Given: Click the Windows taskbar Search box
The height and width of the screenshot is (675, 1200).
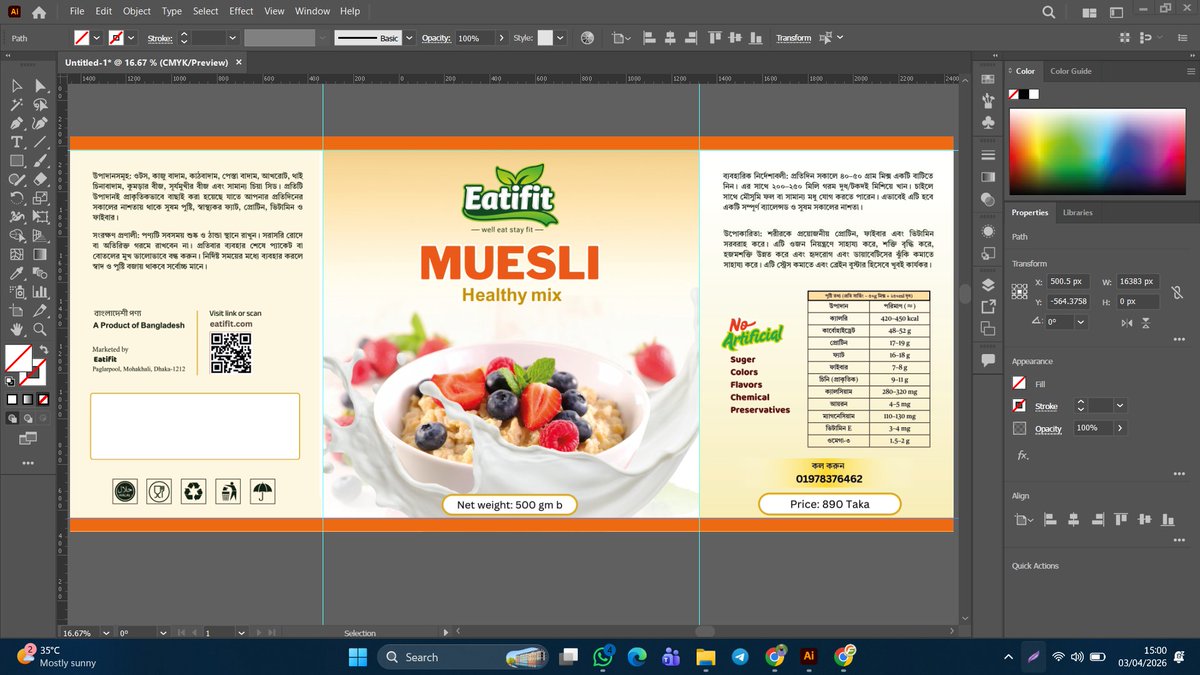Looking at the screenshot, I should 462,657.
